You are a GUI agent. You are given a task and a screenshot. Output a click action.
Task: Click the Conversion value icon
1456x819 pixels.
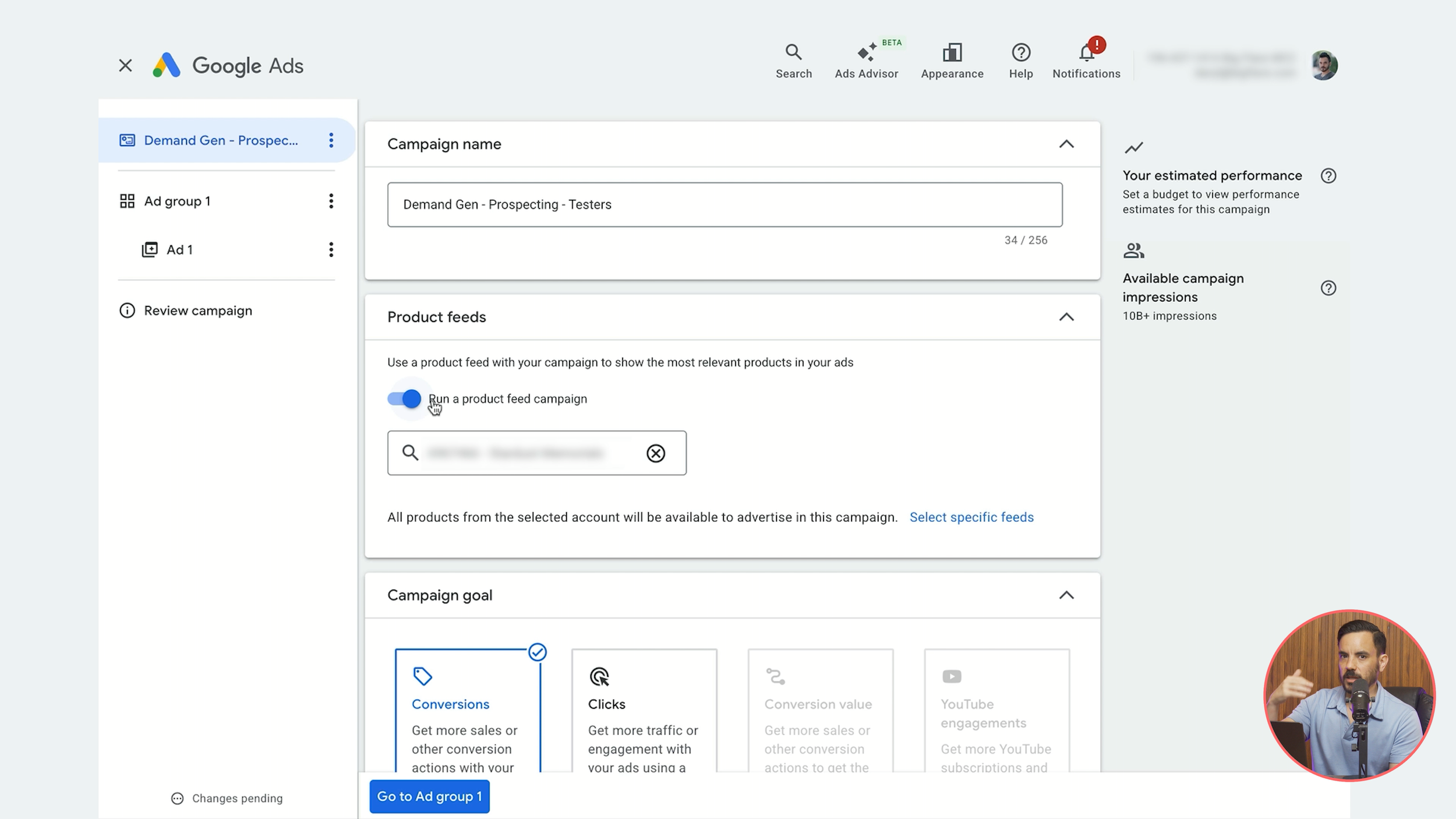point(775,676)
